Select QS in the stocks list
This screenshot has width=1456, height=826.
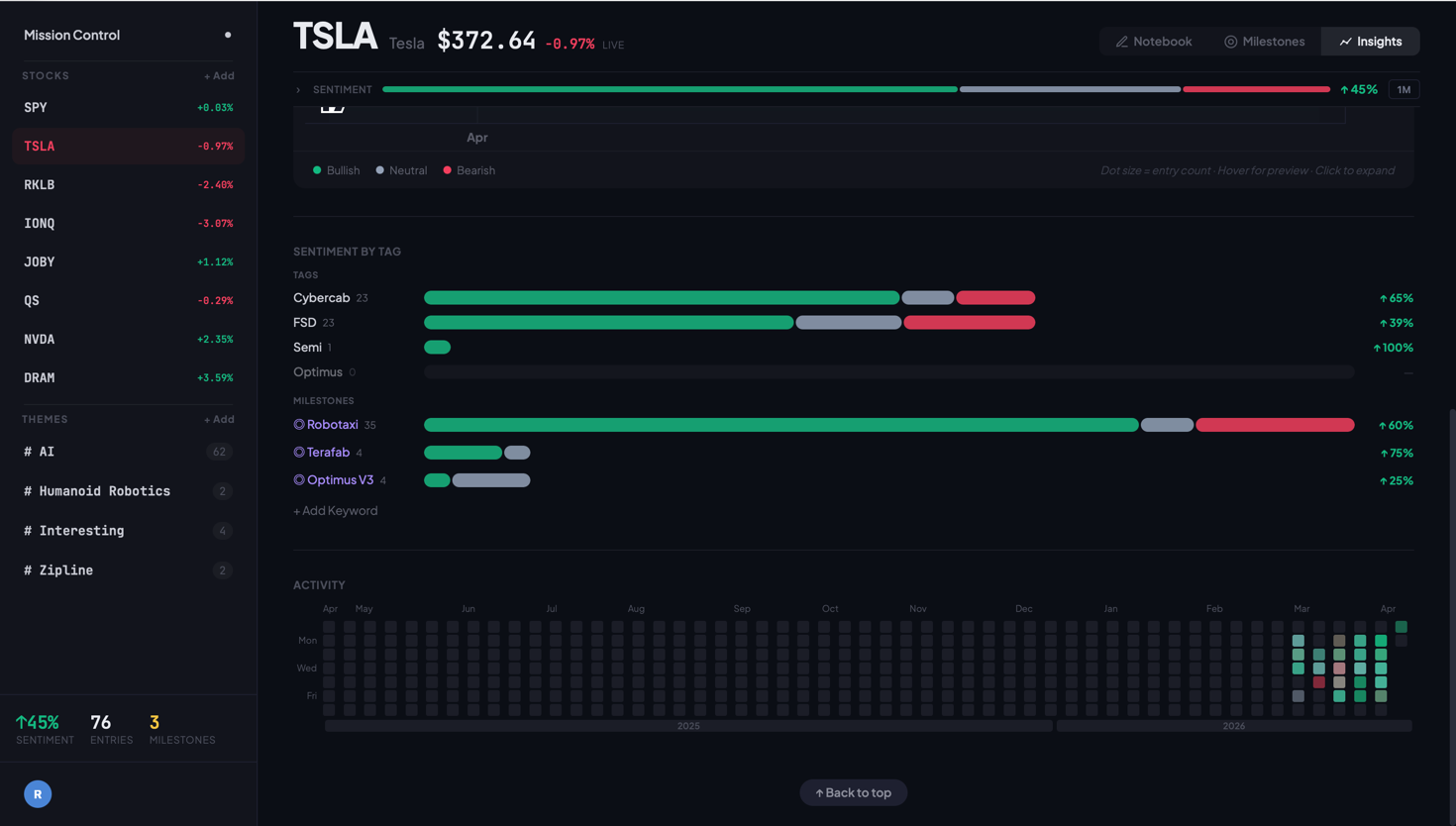click(x=129, y=300)
